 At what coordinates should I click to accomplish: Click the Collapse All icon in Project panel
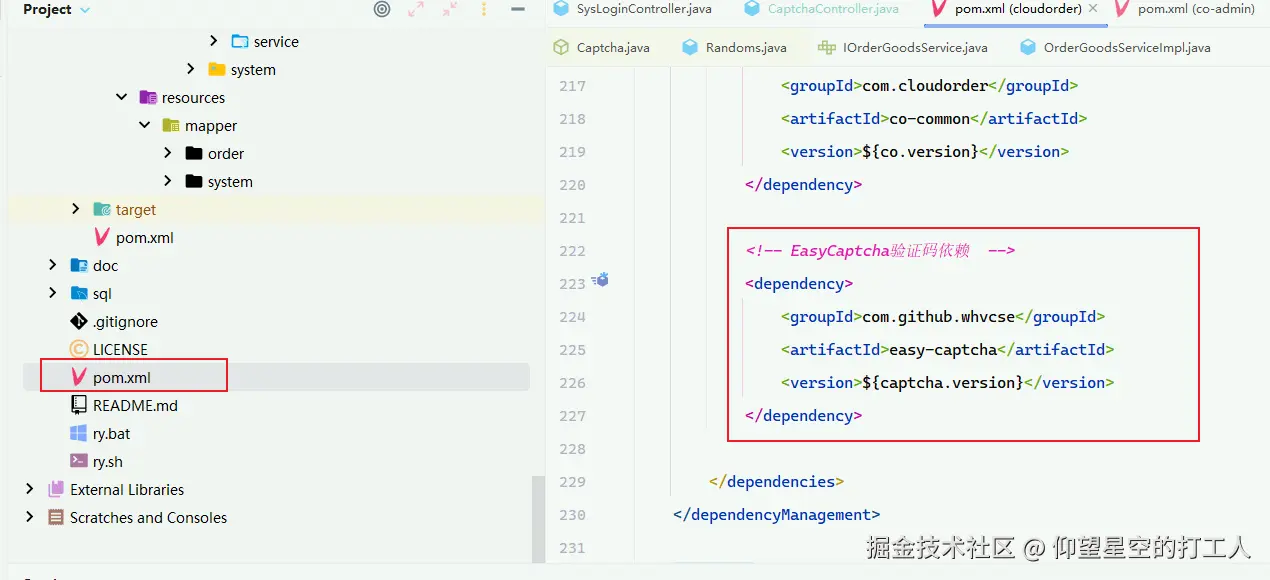(x=451, y=9)
